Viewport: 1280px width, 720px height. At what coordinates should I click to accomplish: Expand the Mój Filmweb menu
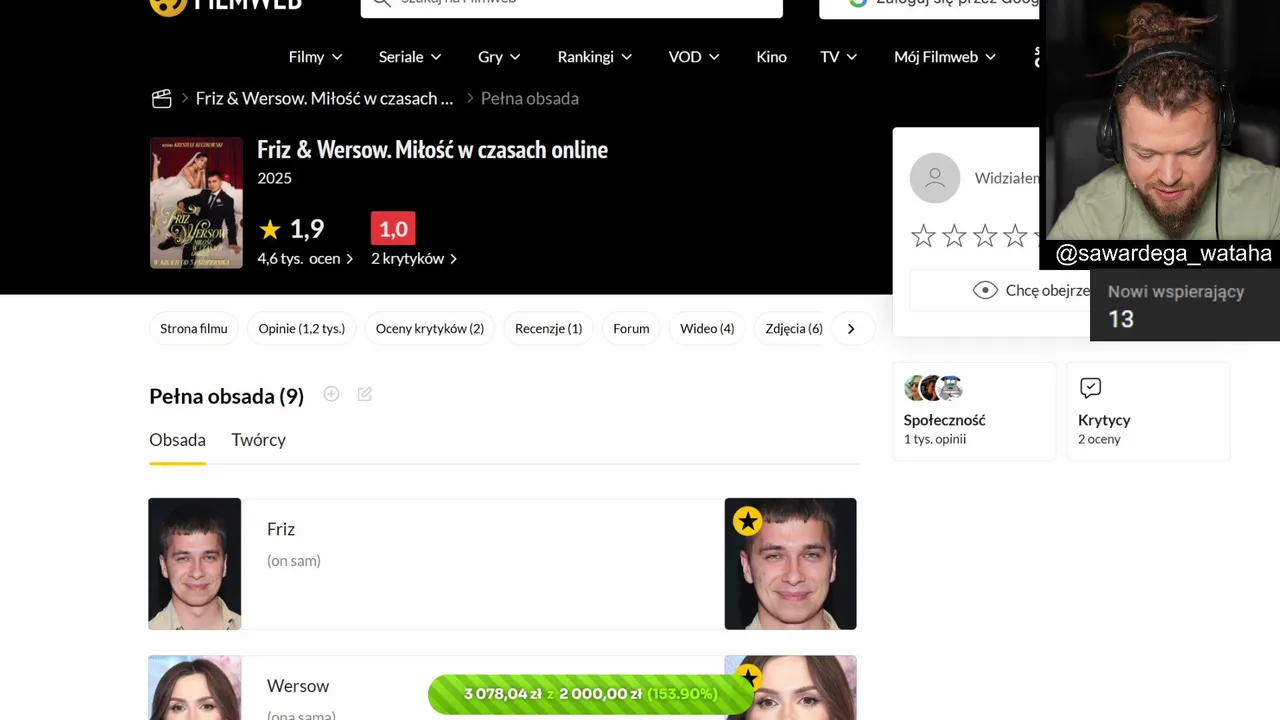coord(945,57)
